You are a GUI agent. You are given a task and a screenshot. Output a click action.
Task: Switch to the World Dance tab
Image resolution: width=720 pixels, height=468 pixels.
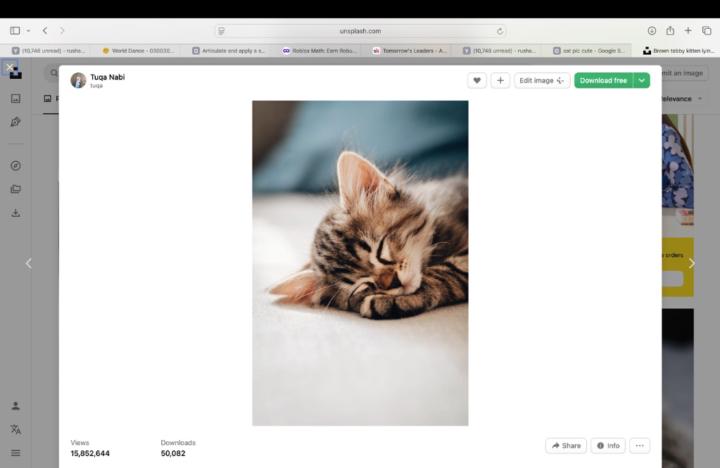(x=138, y=50)
